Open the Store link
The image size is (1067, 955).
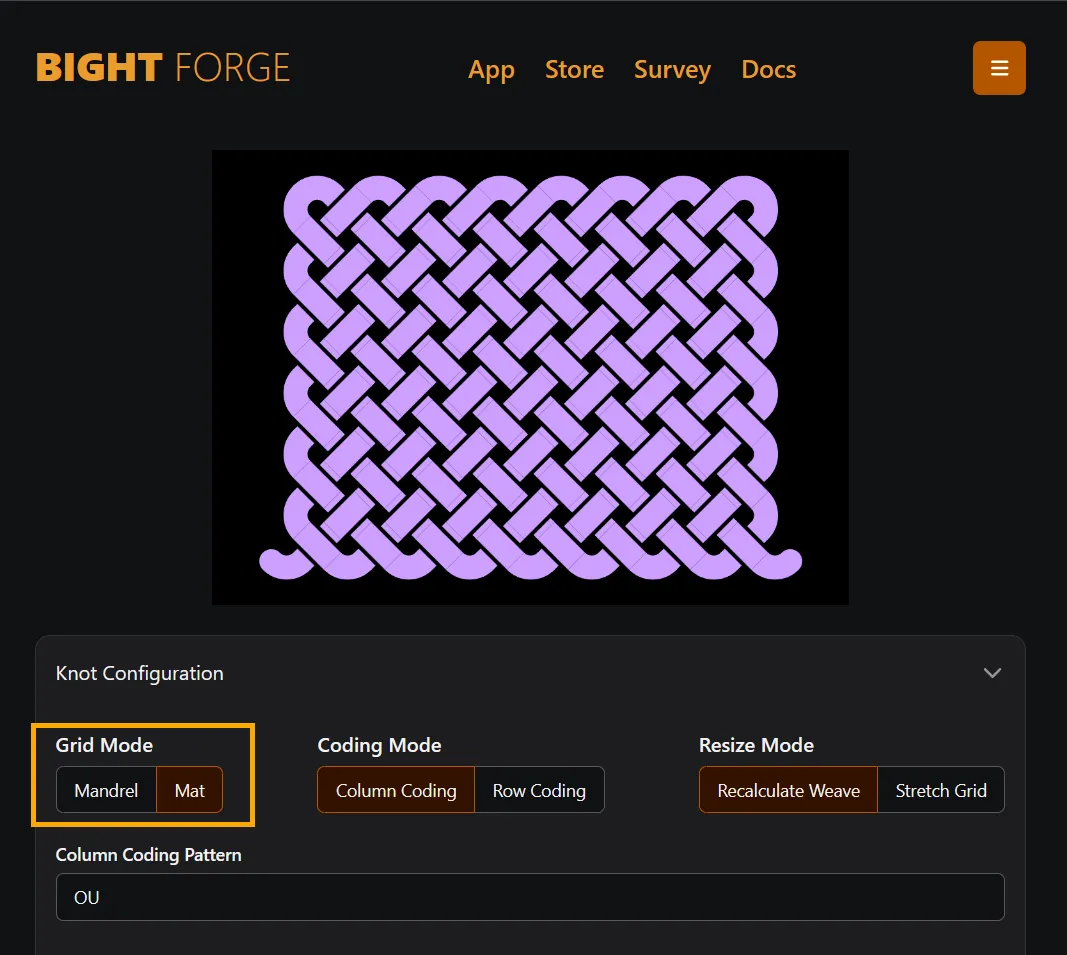[x=574, y=70]
